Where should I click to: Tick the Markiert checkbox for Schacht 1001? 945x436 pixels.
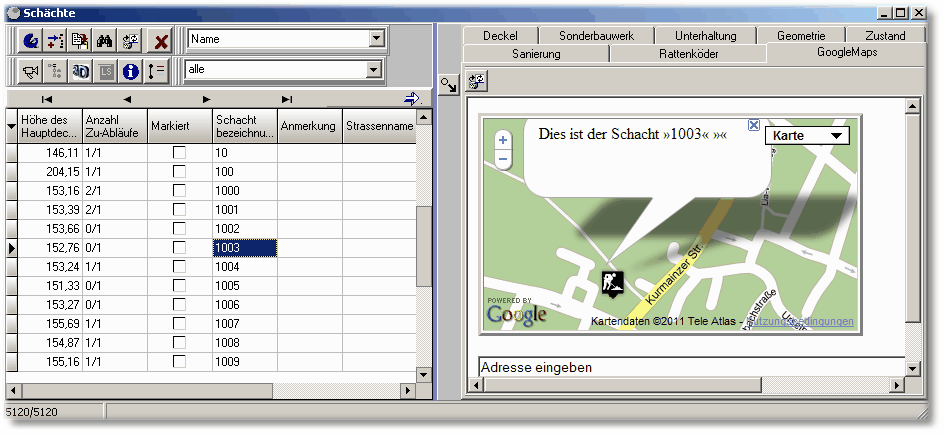pyautogui.click(x=180, y=210)
